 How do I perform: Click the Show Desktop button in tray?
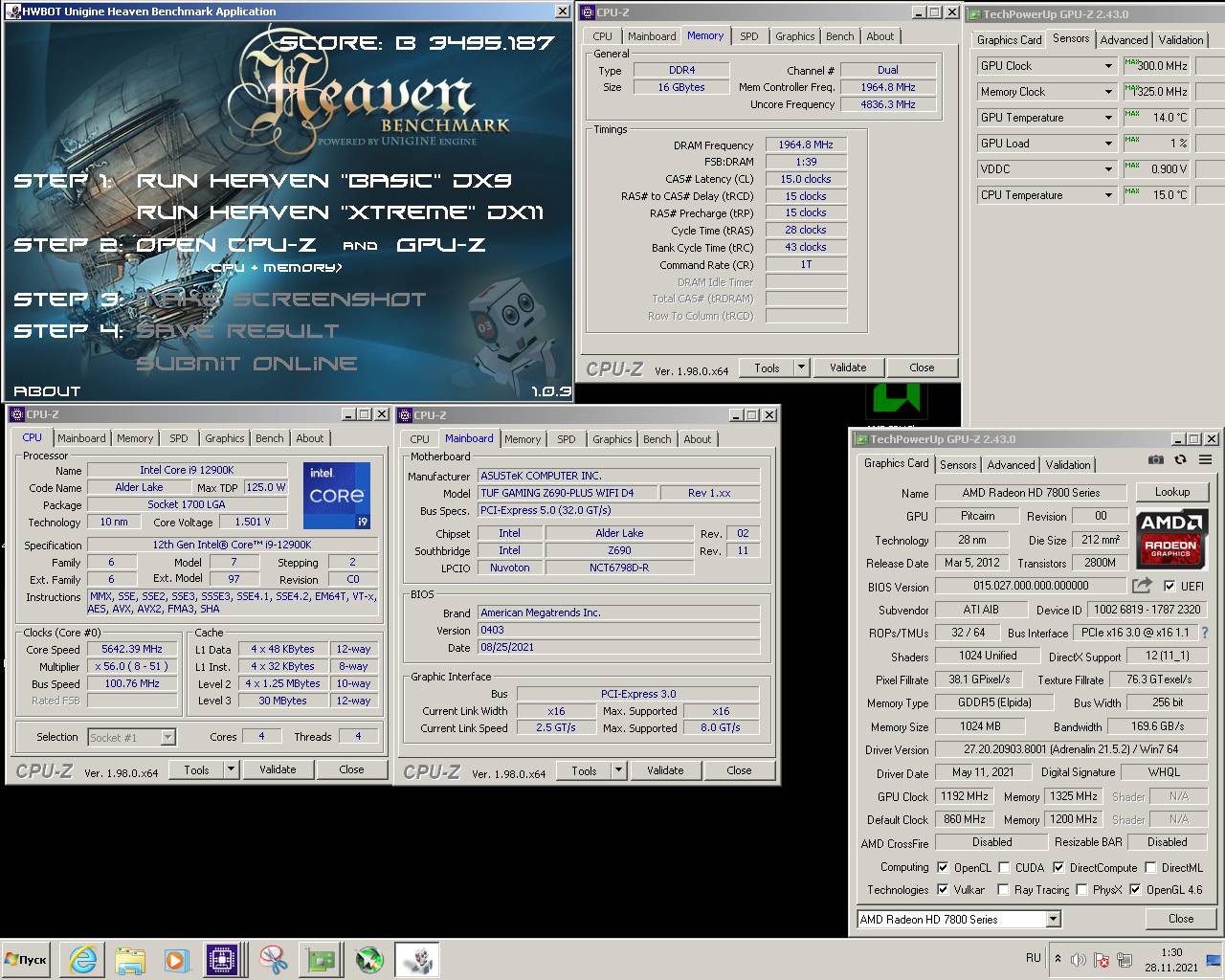click(1214, 960)
